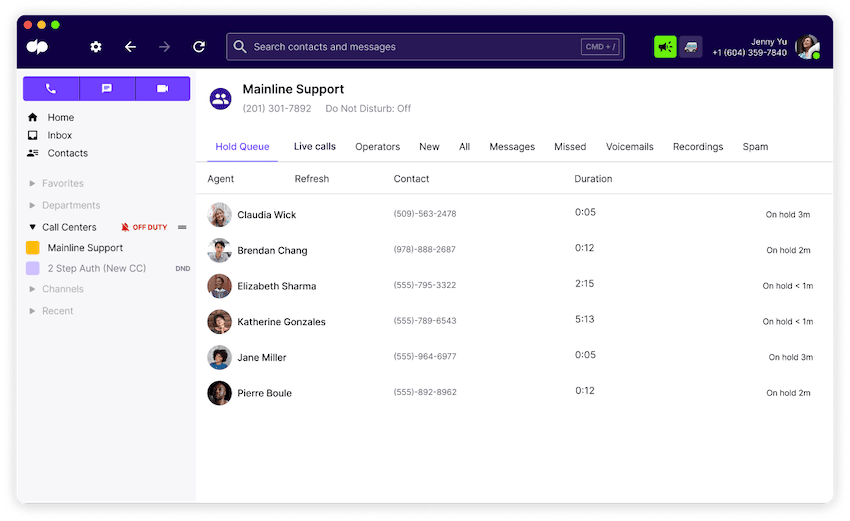Screen dimensions: 850x521
Task: Click the lavender 2 Step Auth swatch
Action: (33, 268)
